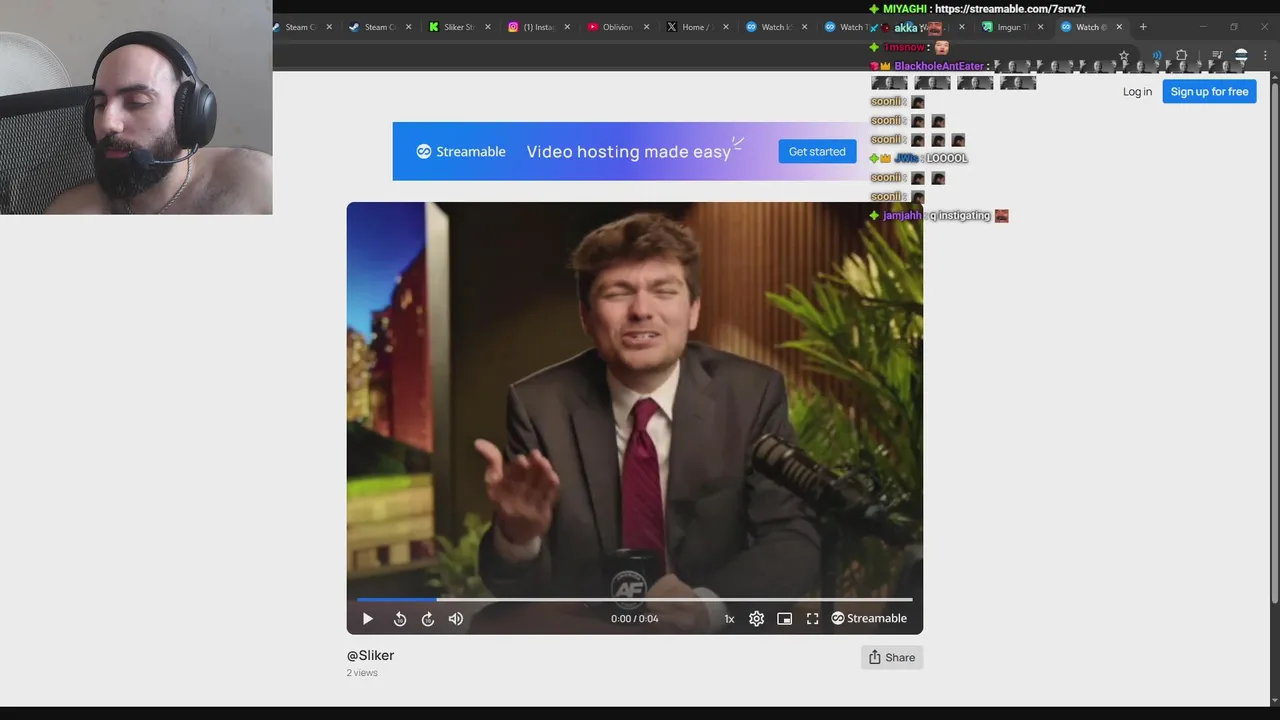
Task: Click the '2 views' count text
Action: (x=362, y=673)
